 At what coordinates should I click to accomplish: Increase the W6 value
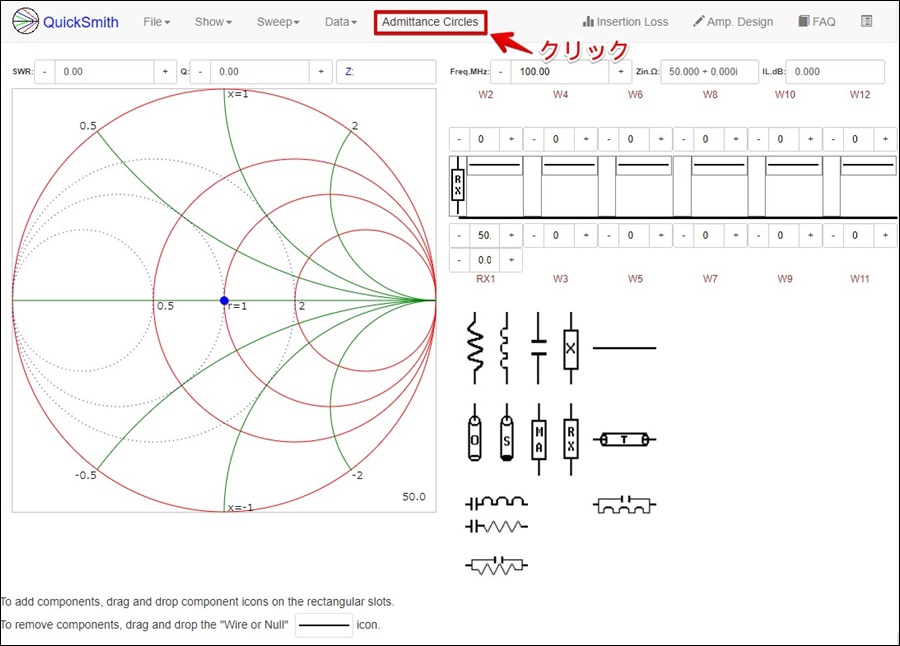pos(661,139)
